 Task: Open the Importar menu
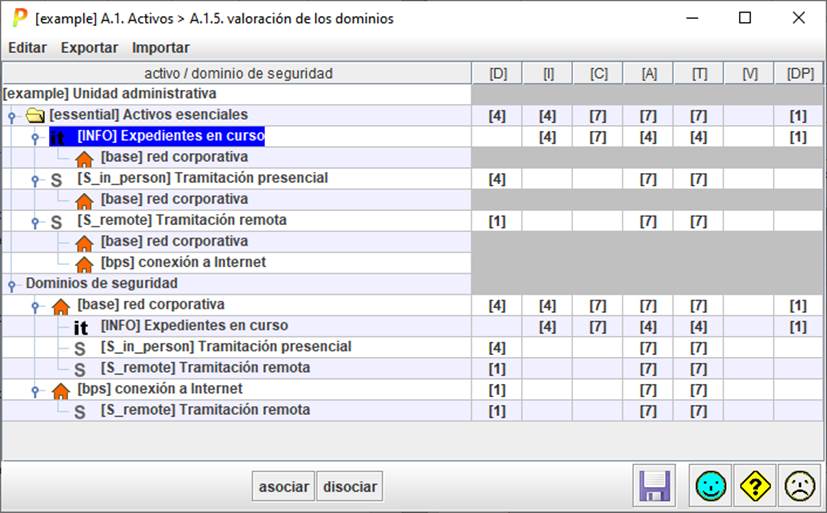161,47
